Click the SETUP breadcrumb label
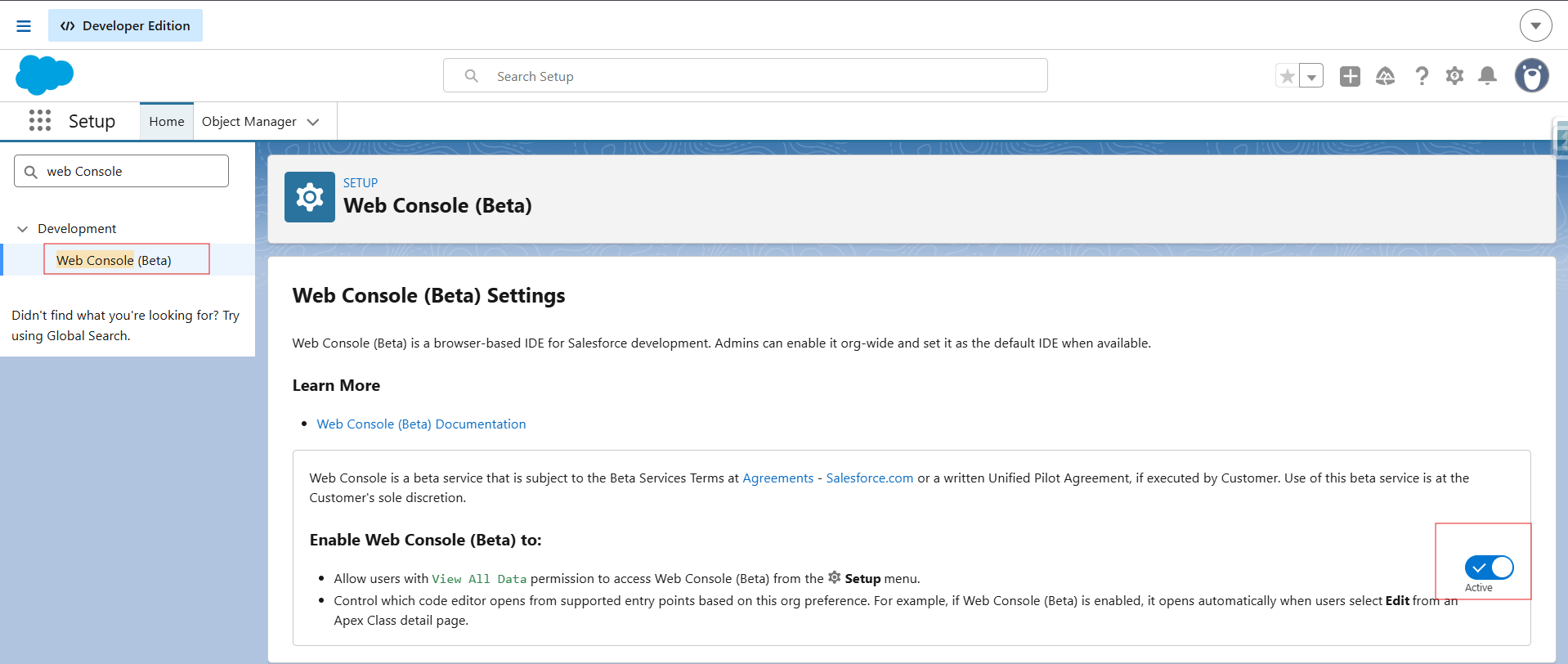Image resolution: width=1568 pixels, height=664 pixels. [x=361, y=182]
